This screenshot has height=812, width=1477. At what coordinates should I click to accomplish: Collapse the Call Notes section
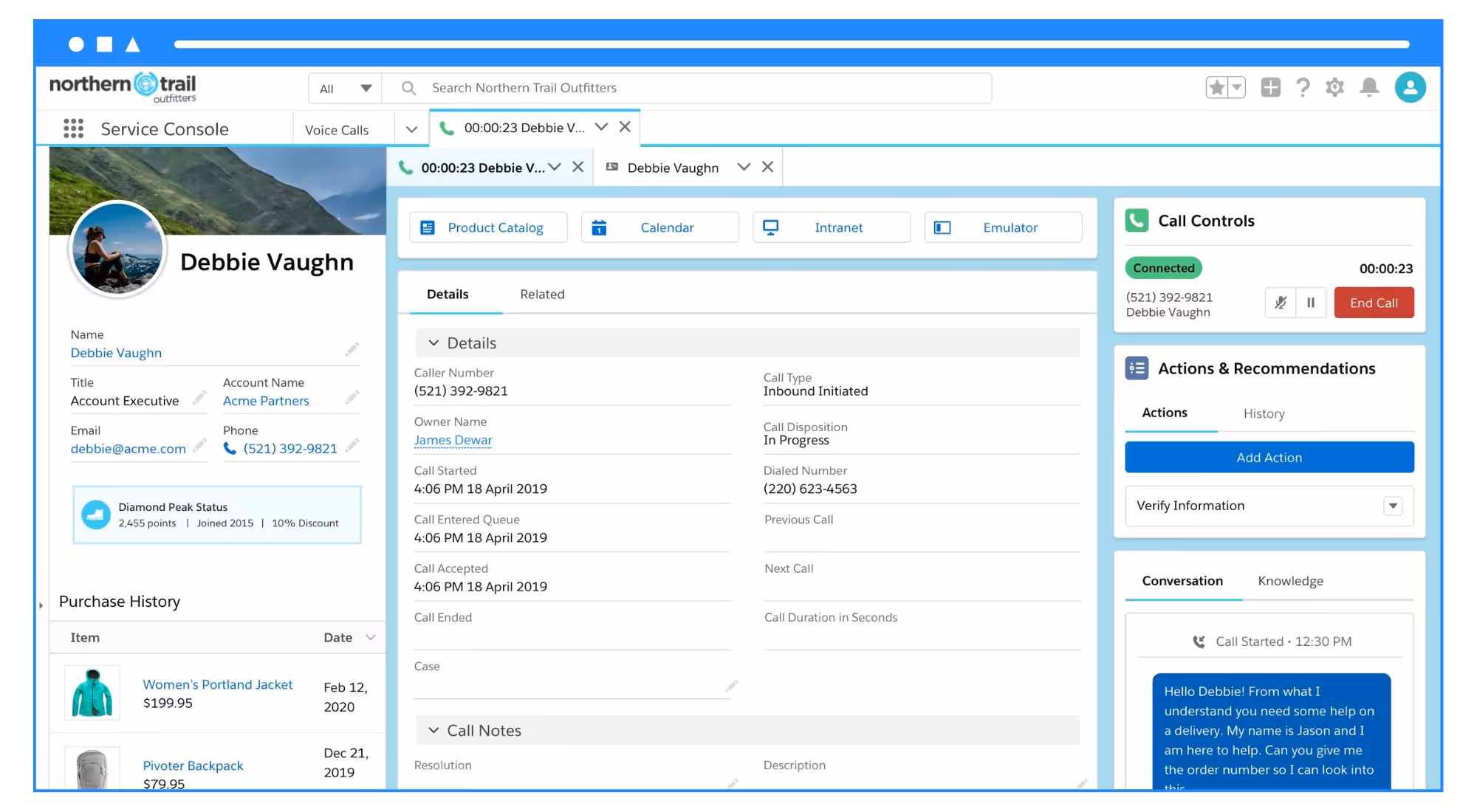(x=433, y=731)
